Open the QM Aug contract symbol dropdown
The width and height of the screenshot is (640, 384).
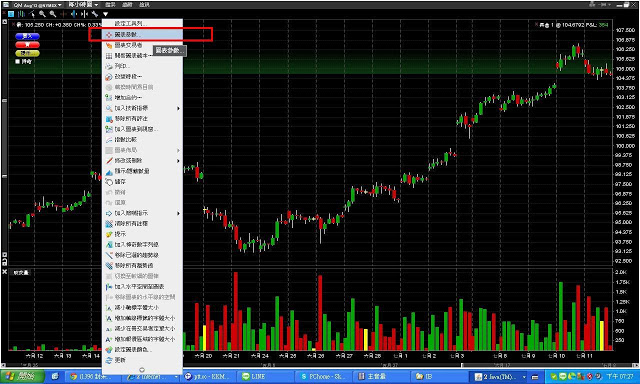coord(38,5)
